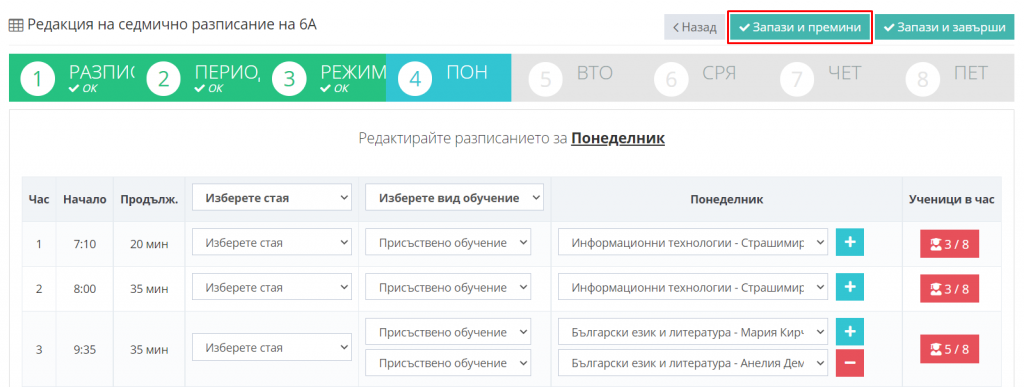Switch to step 8 ПЕТ tab
The image size is (1024, 387).
point(952,78)
